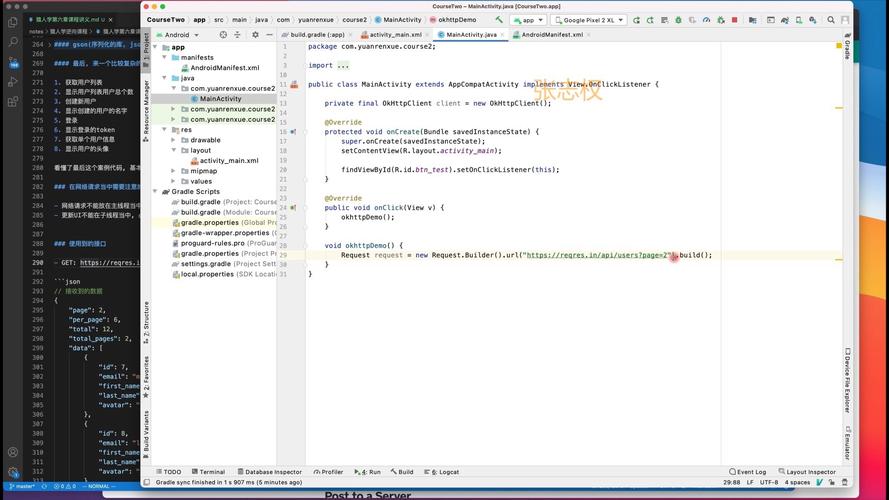Image resolution: width=889 pixels, height=500 pixels.
Task: Open the Layout Inspector tool window
Action: 806,472
